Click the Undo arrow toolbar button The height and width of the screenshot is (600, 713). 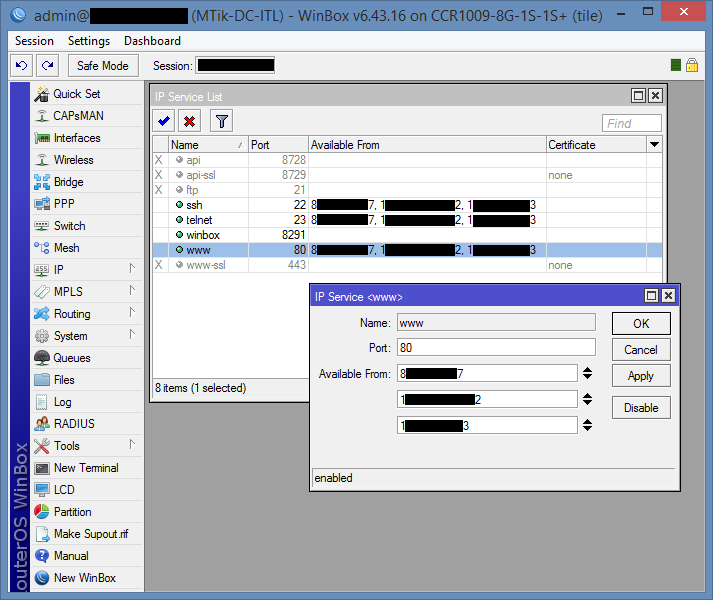[21, 66]
